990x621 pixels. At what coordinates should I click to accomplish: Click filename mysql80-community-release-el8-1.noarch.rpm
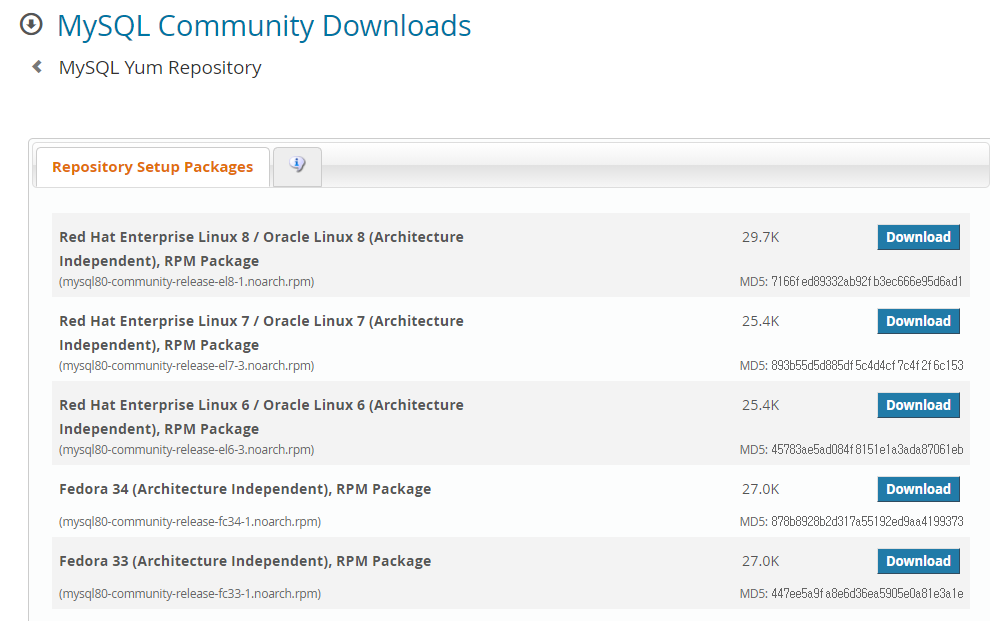click(x=186, y=281)
